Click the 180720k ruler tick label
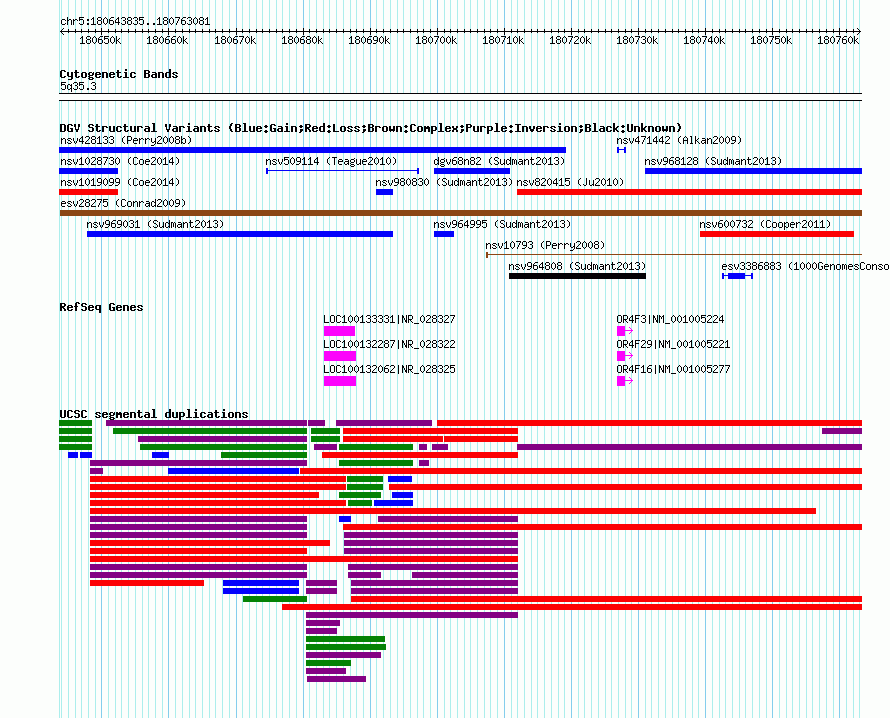890x718 pixels. 570,40
